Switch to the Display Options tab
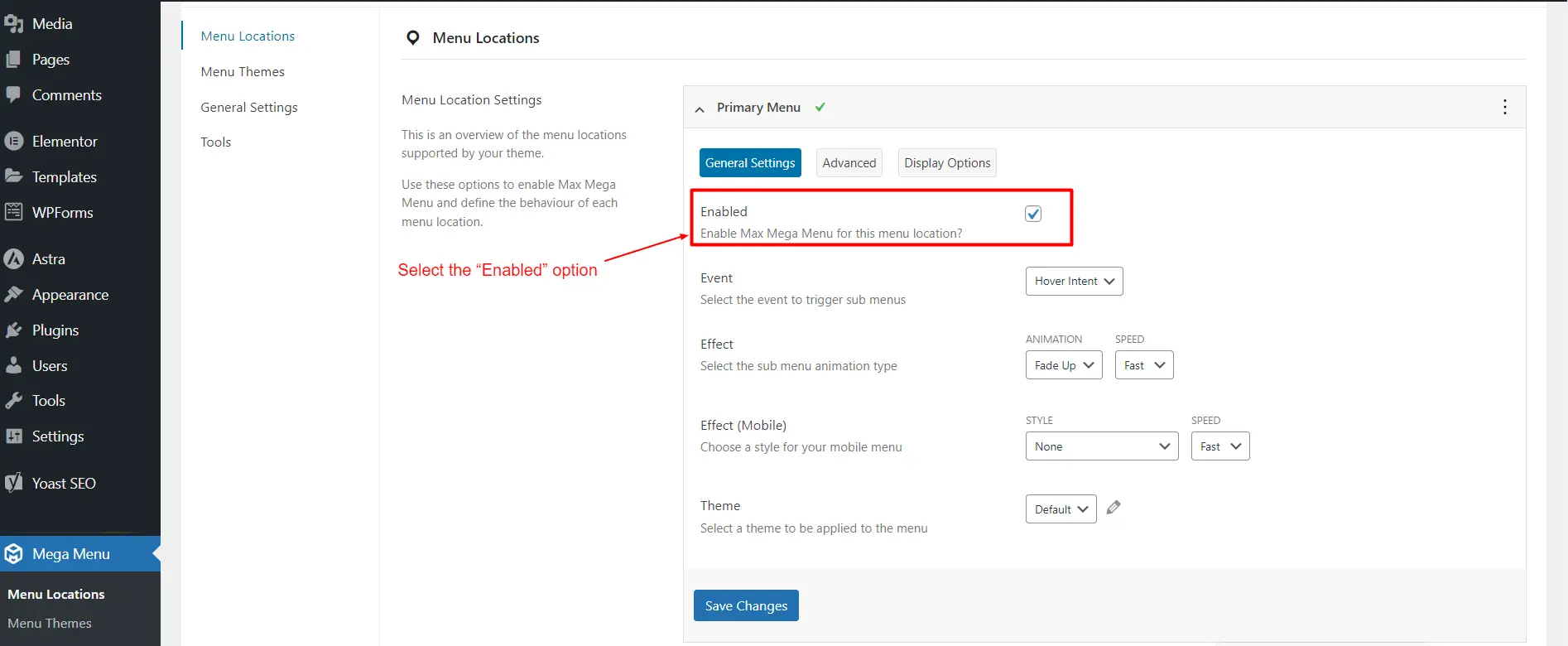This screenshot has height=646, width=1568. (x=947, y=163)
